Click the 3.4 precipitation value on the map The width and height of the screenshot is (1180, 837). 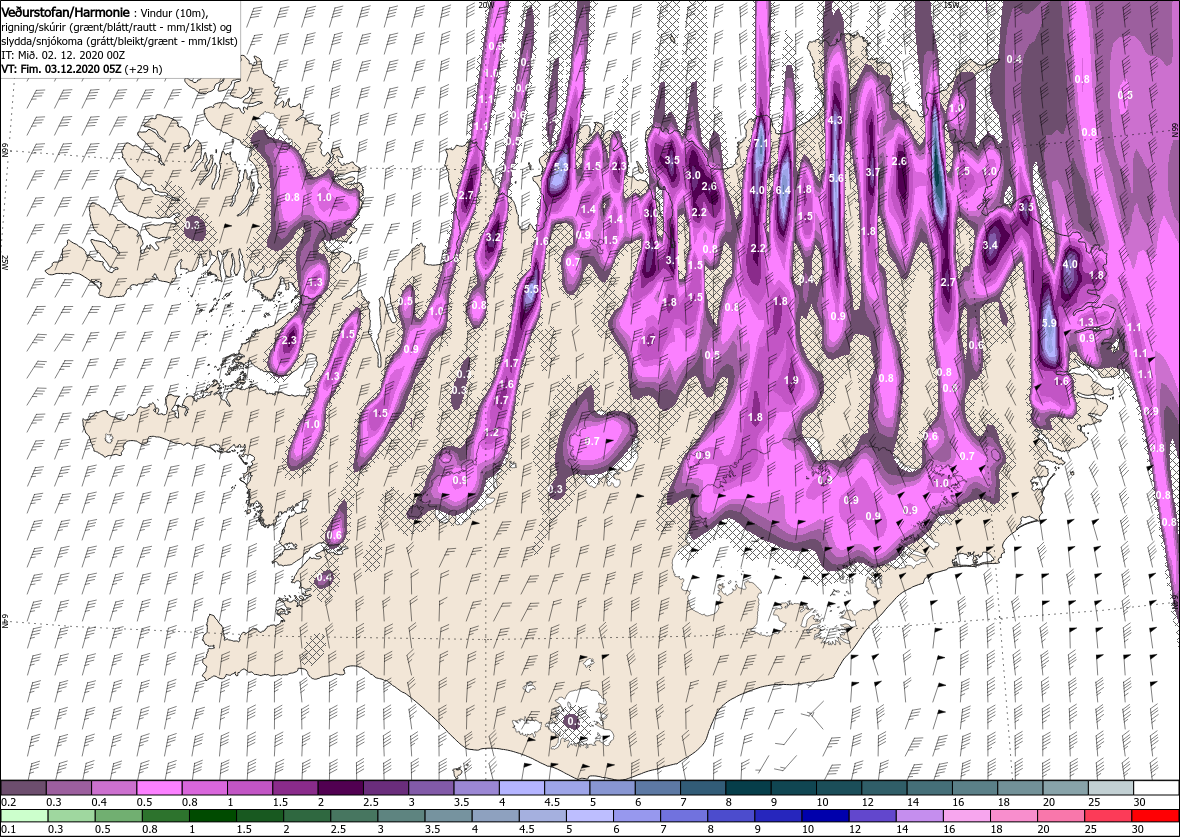[x=990, y=245]
